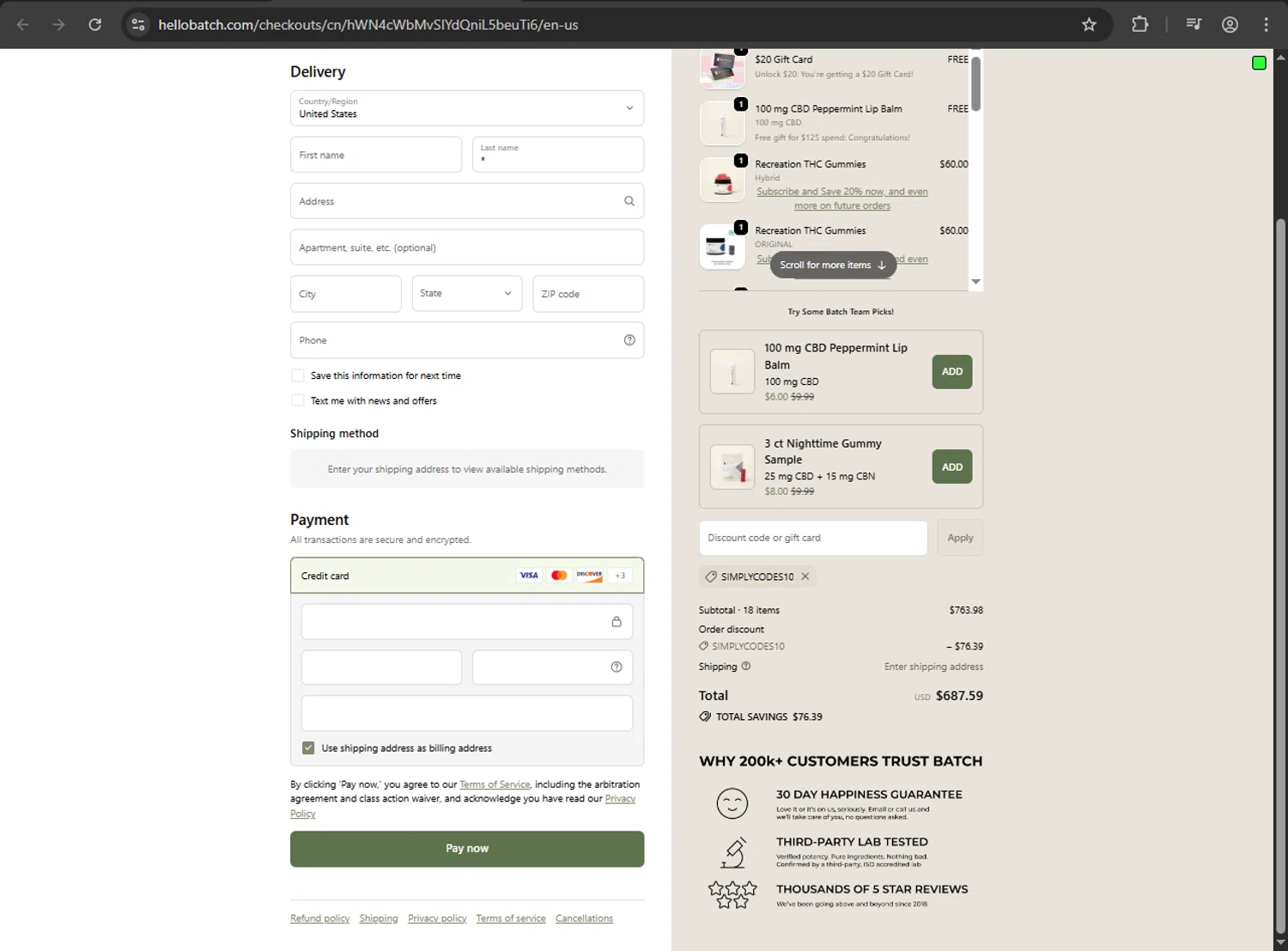Screen dimensions: 1288x951
Task: Click Scroll for more items button
Action: (x=833, y=265)
